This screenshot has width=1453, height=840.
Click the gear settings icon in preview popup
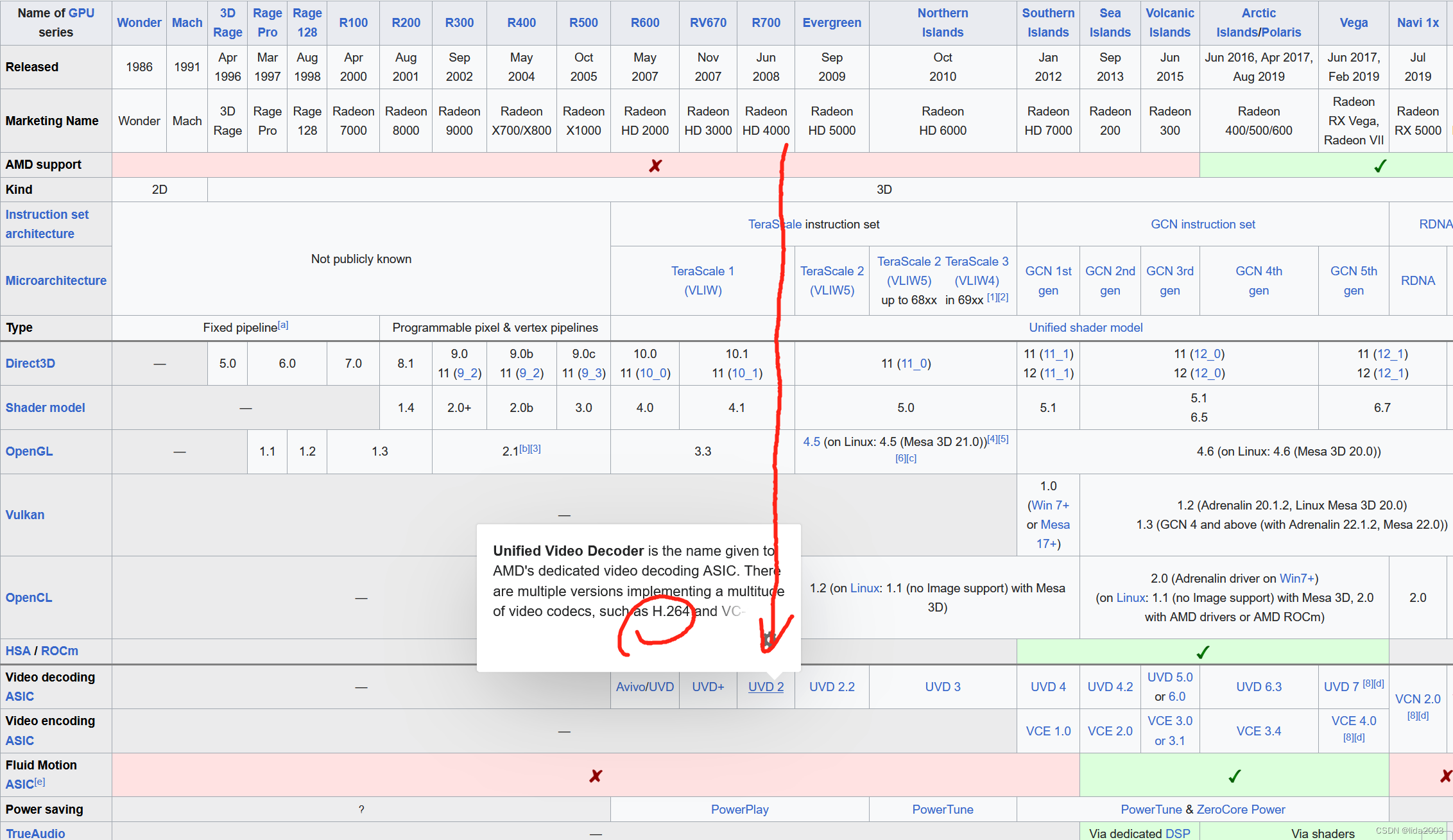(x=769, y=639)
